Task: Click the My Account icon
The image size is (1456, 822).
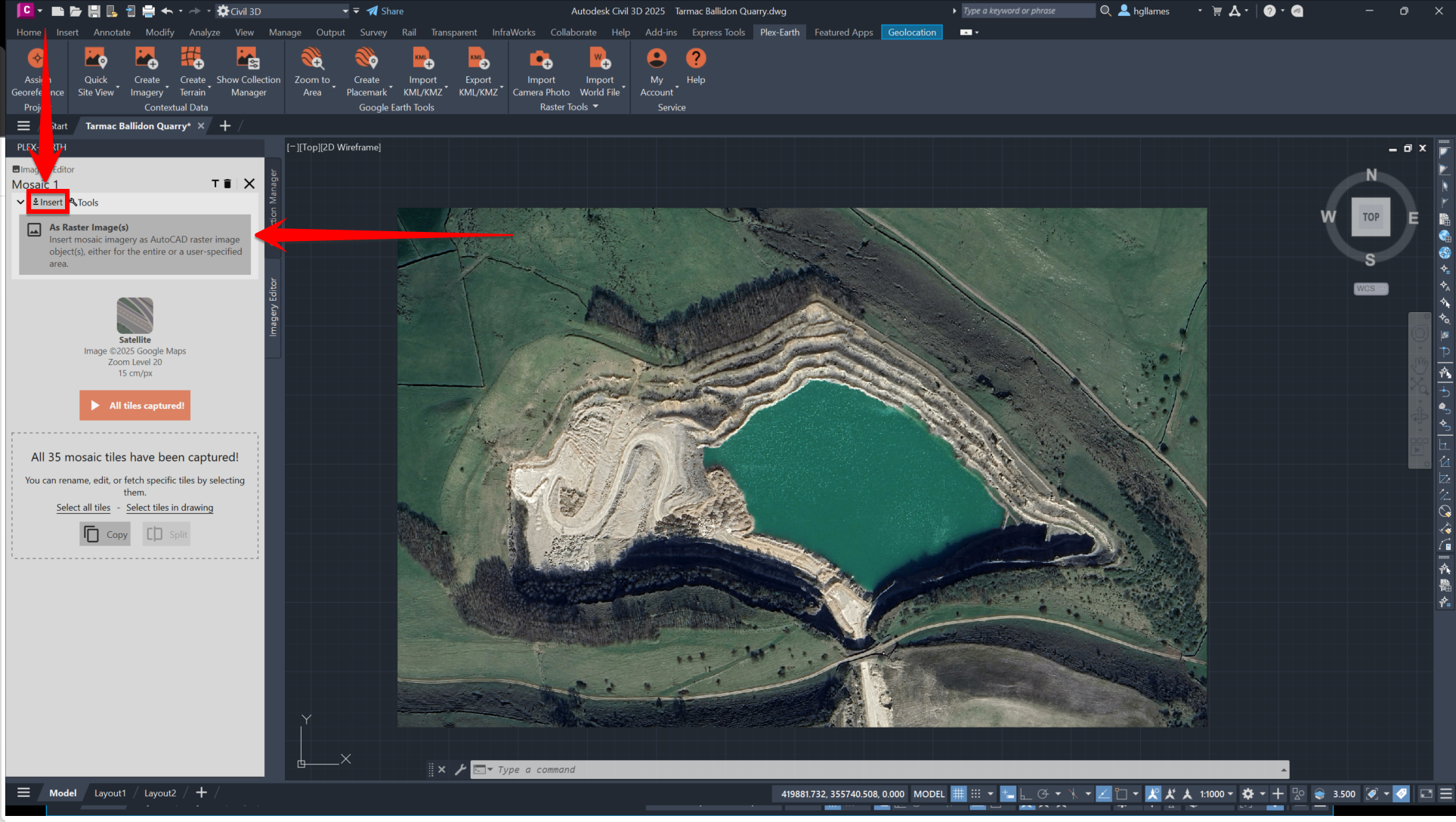Action: tap(657, 59)
